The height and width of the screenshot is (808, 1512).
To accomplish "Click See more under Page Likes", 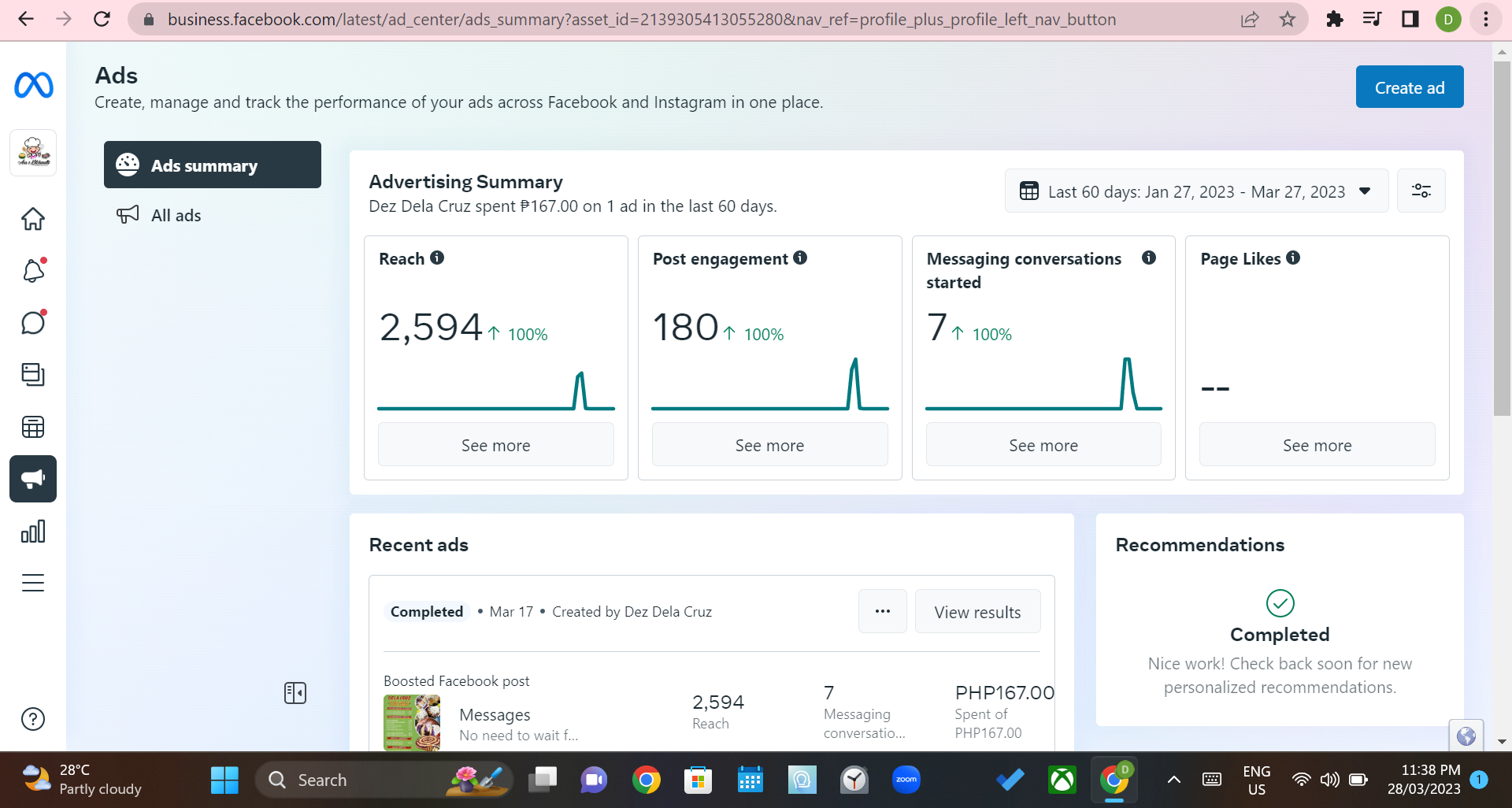I will 1317,445.
